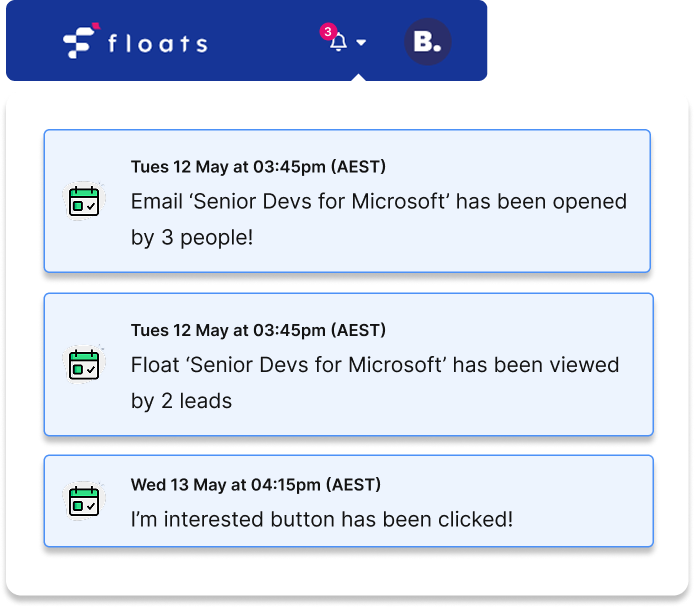Open the 'B.' profile avatar
The image size is (695, 608).
427,42
